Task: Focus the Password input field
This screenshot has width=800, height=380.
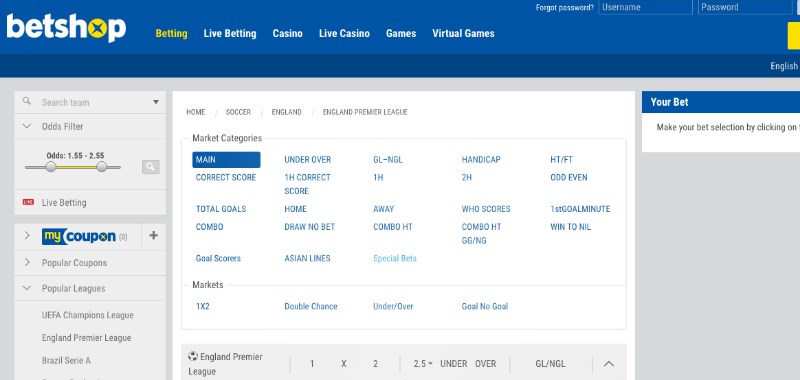Action: click(745, 7)
